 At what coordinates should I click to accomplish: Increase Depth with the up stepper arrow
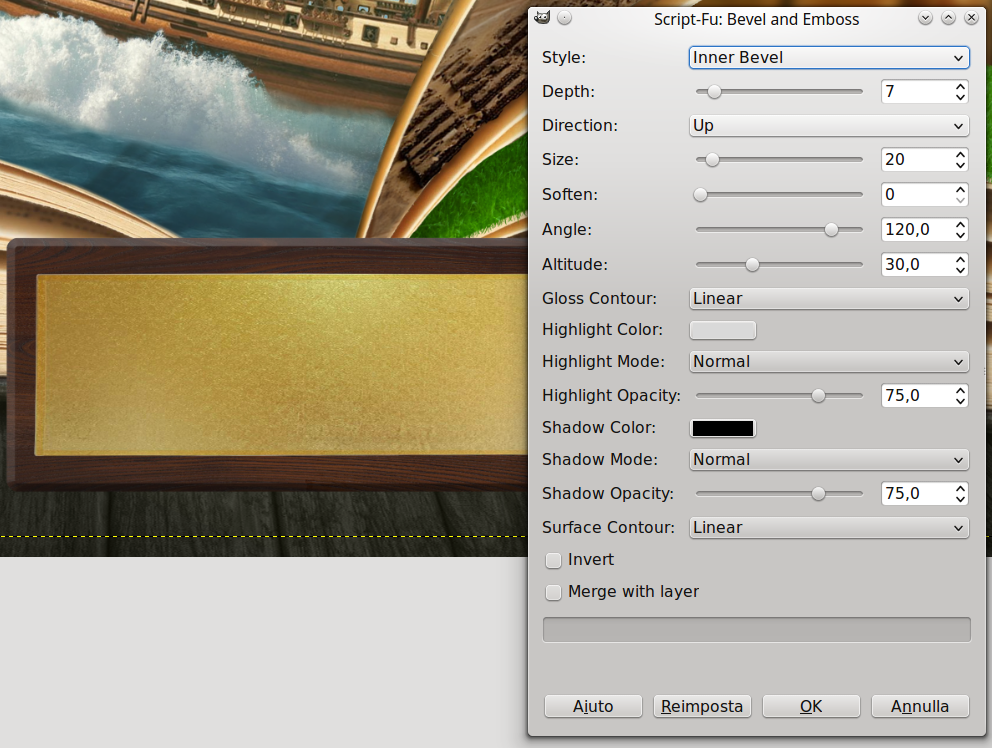(960, 86)
